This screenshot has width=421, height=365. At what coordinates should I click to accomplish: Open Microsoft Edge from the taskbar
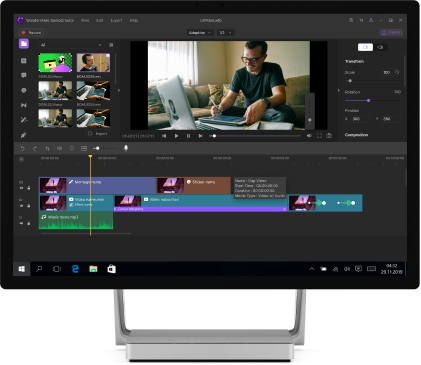[75, 269]
